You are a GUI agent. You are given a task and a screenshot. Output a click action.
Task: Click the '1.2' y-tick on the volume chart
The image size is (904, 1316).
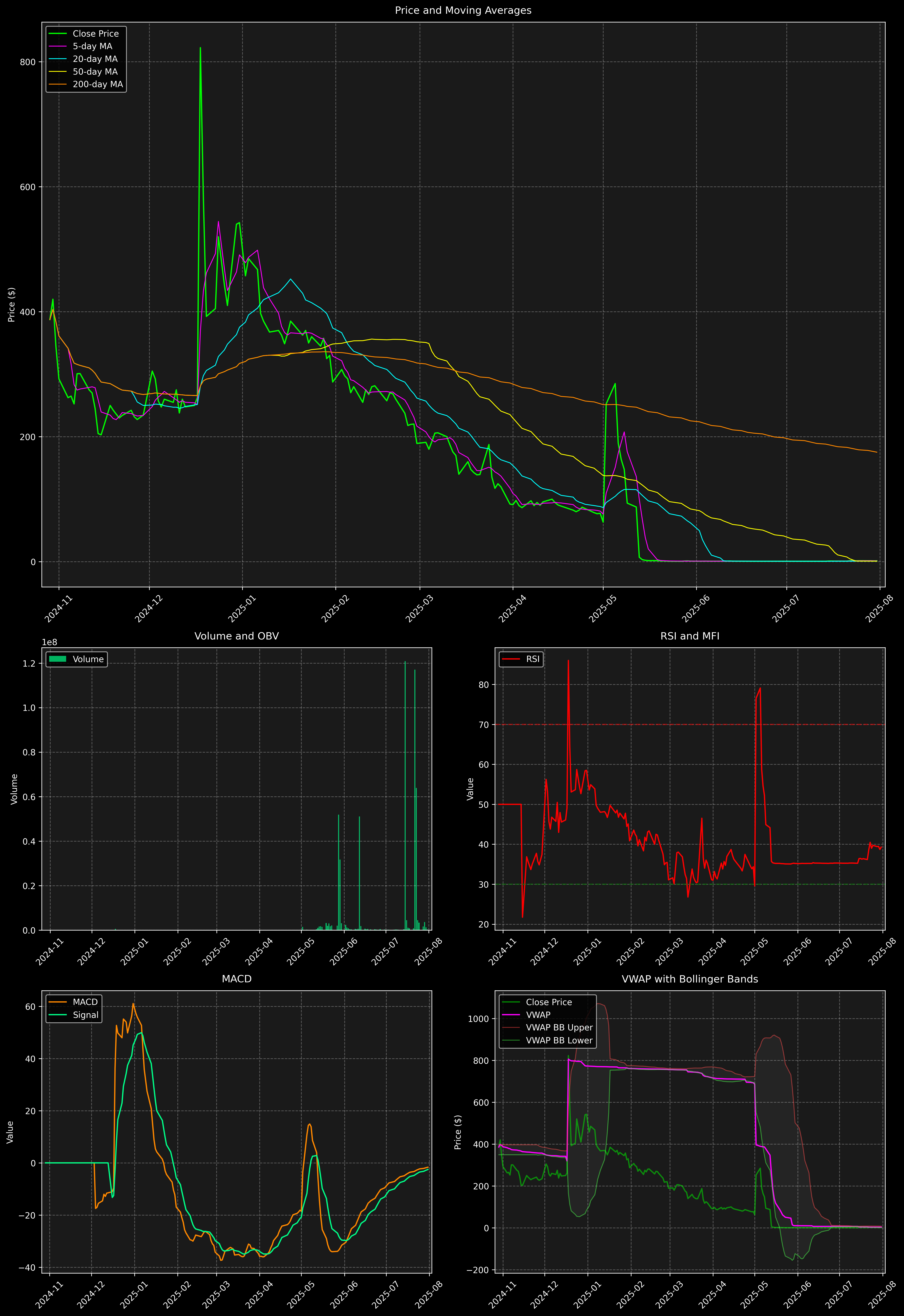pyautogui.click(x=30, y=664)
